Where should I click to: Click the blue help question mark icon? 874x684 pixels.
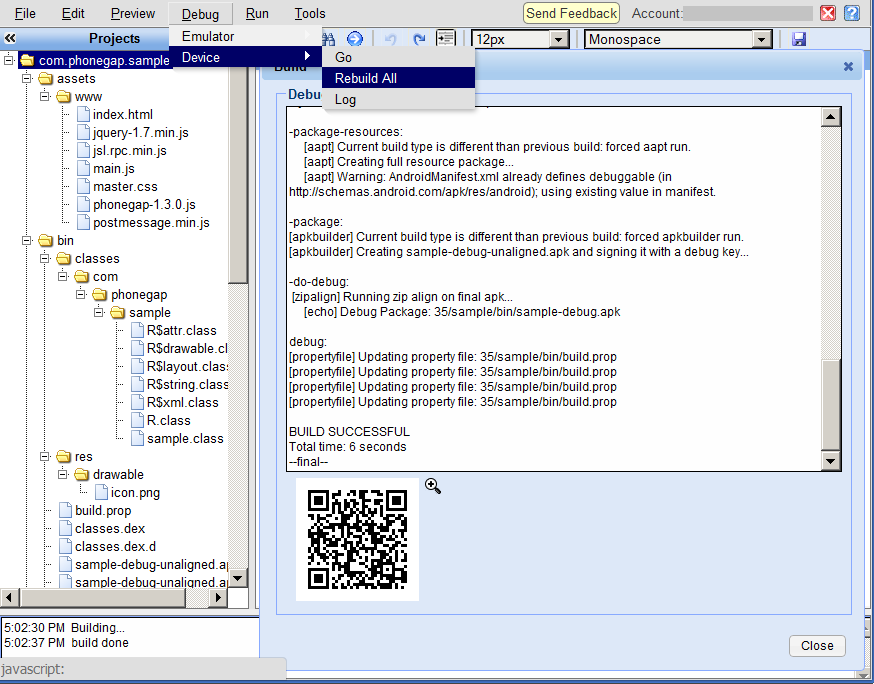click(852, 13)
